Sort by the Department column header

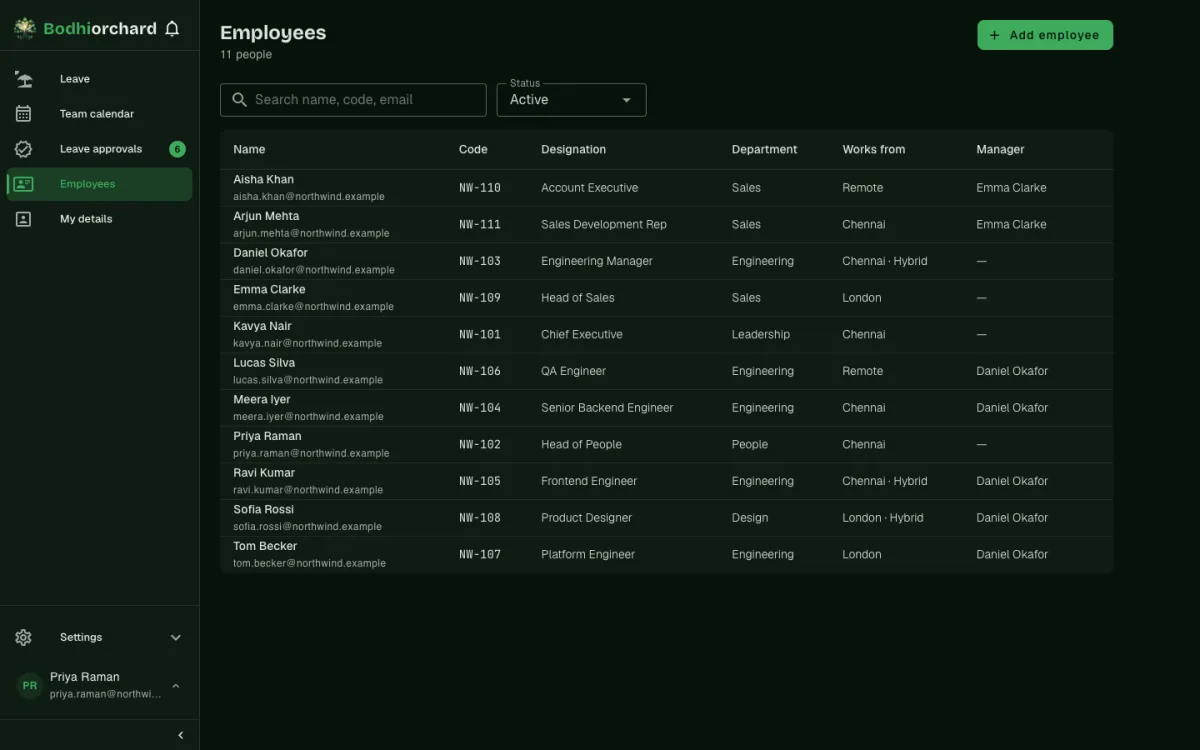(764, 149)
